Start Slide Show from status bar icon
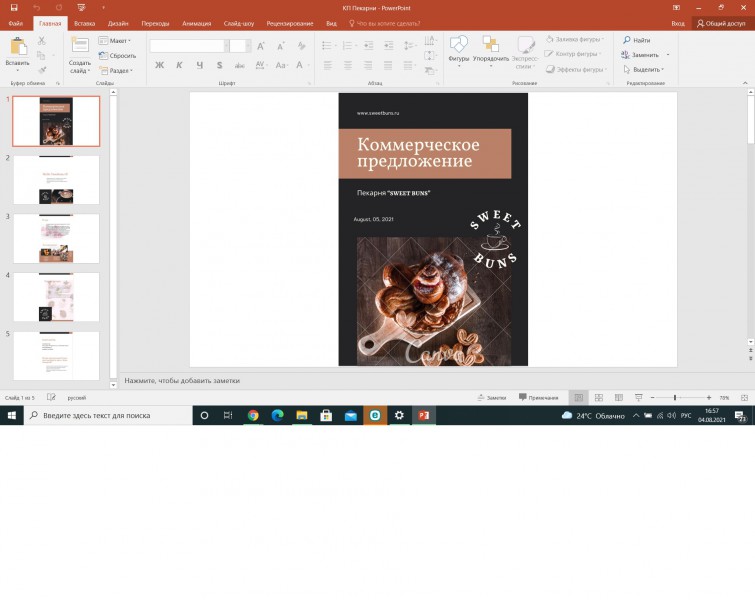Screen dimensions: 755x600 (x=638, y=398)
